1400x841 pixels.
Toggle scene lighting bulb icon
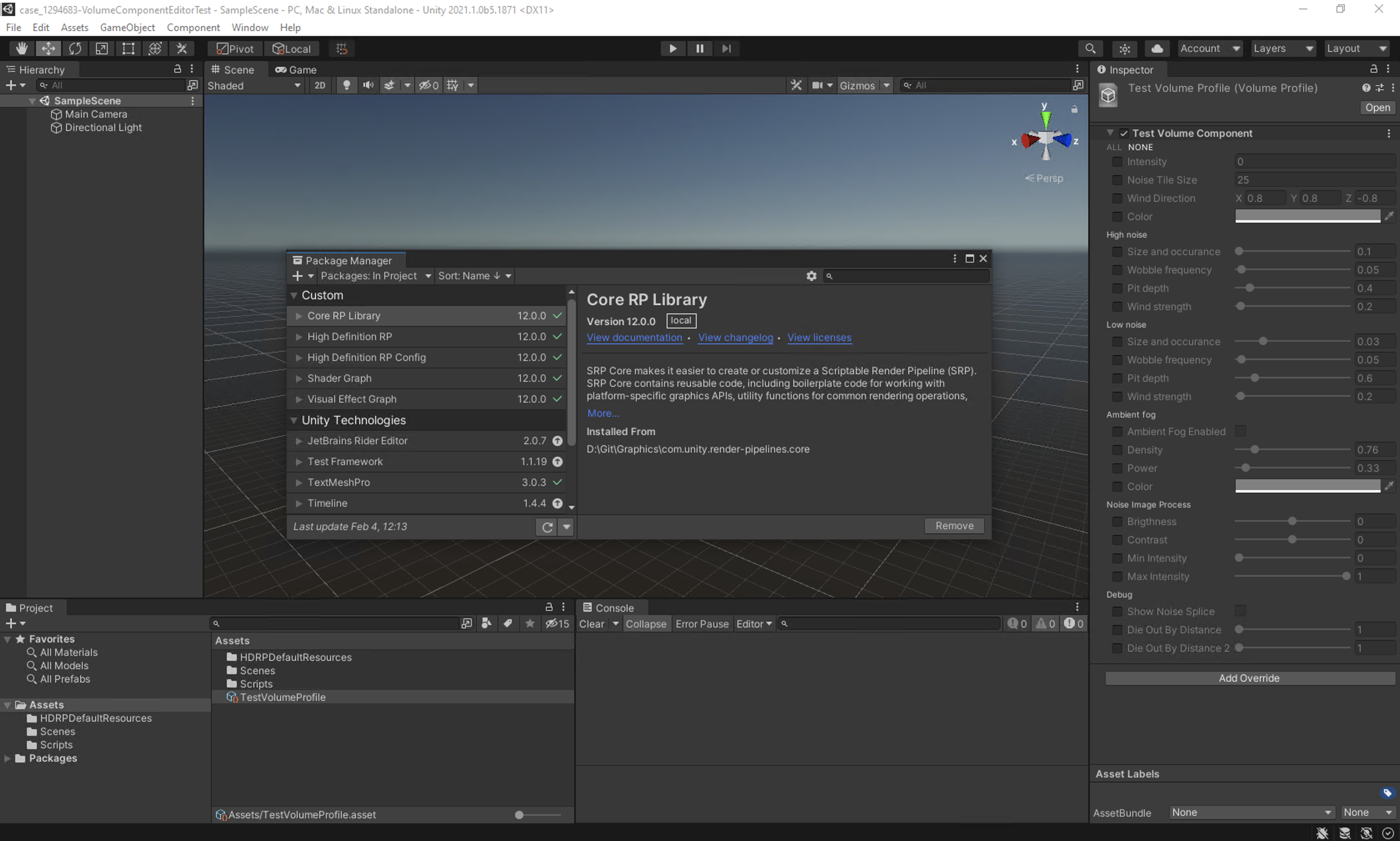[347, 85]
